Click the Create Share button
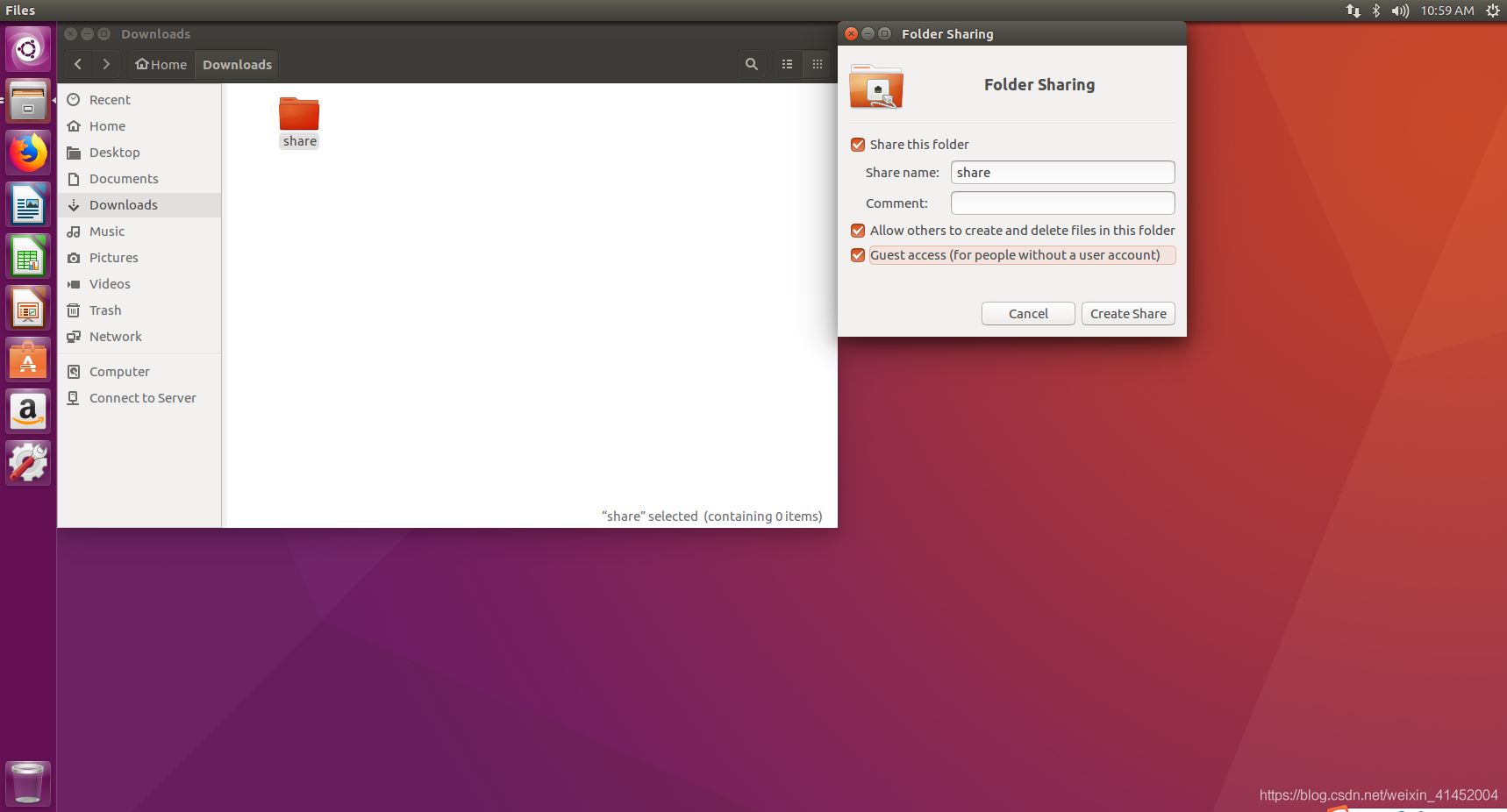Viewport: 1507px width, 812px height. [1128, 314]
